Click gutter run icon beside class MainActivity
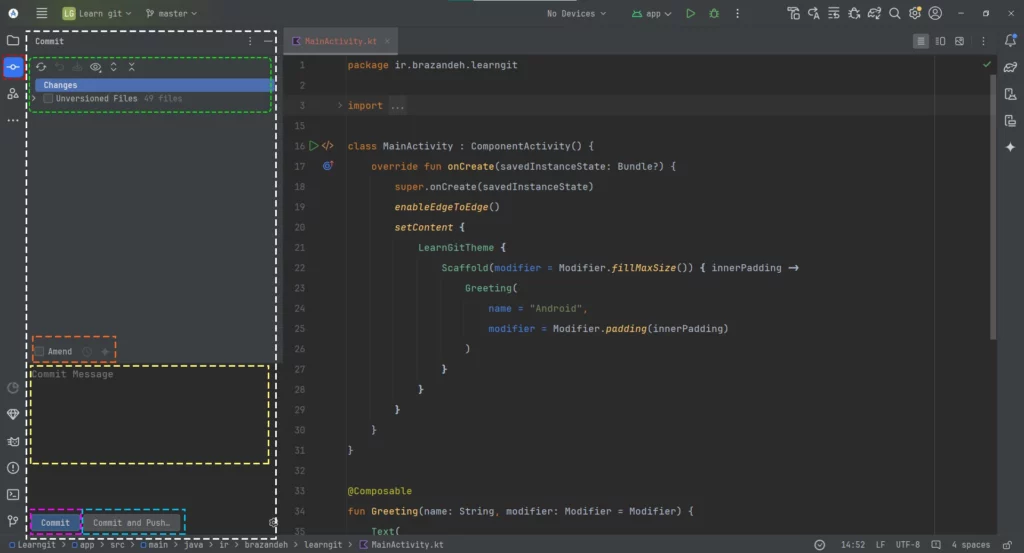 (313, 146)
